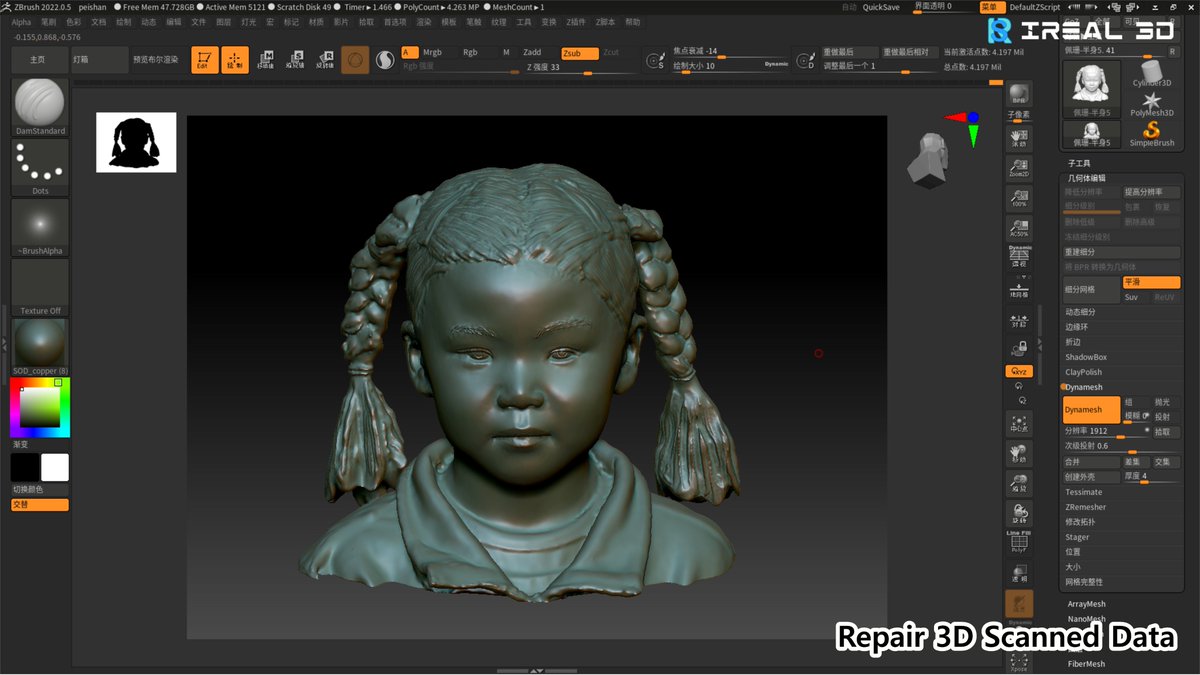Toggle the Dynamic perspective icon
The height and width of the screenshot is (675, 1200).
1019,256
